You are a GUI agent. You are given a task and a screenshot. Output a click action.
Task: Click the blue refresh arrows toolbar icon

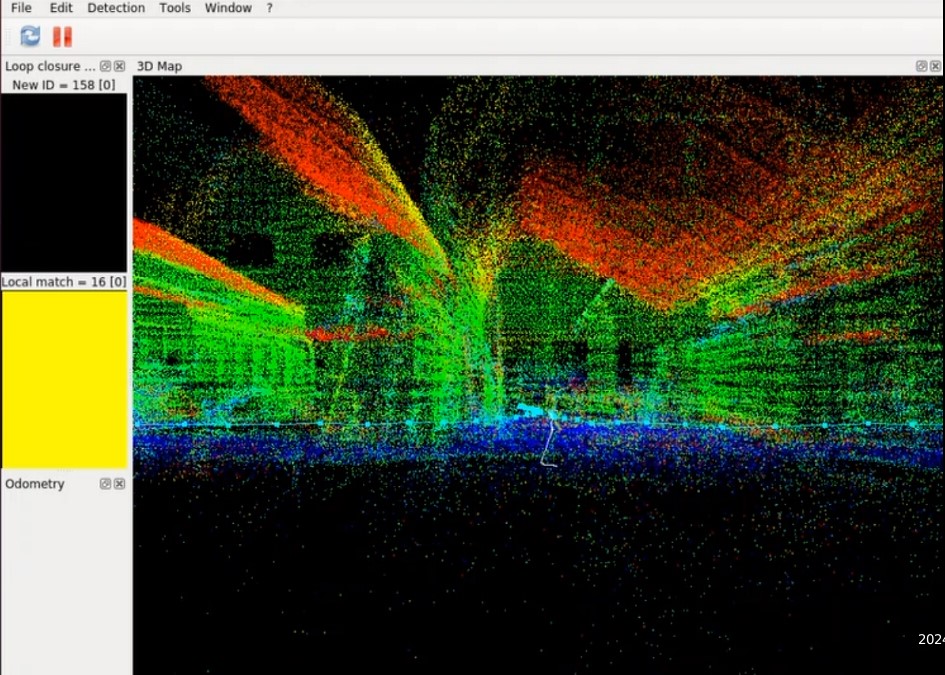click(30, 37)
